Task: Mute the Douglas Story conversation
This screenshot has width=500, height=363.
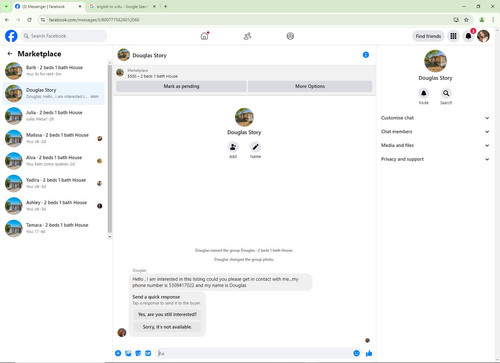Action: pos(423,93)
